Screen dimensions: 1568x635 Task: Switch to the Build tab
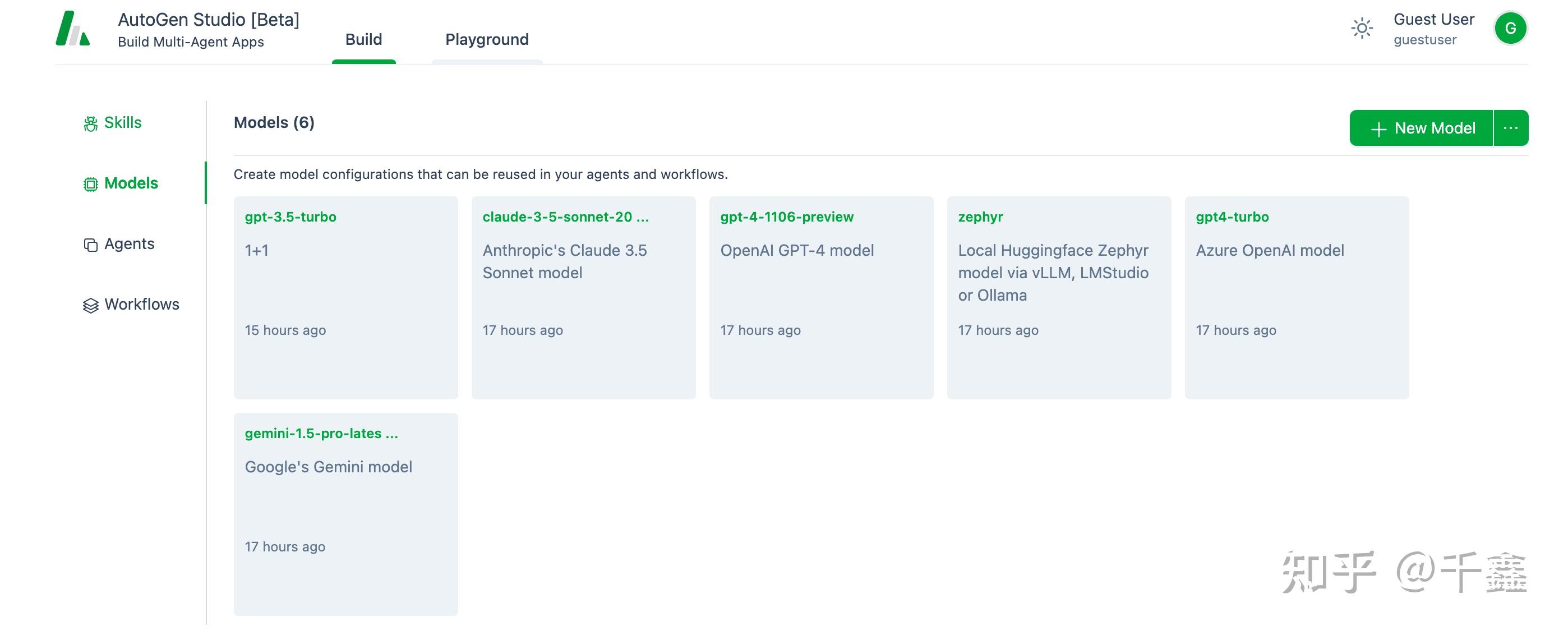click(363, 40)
